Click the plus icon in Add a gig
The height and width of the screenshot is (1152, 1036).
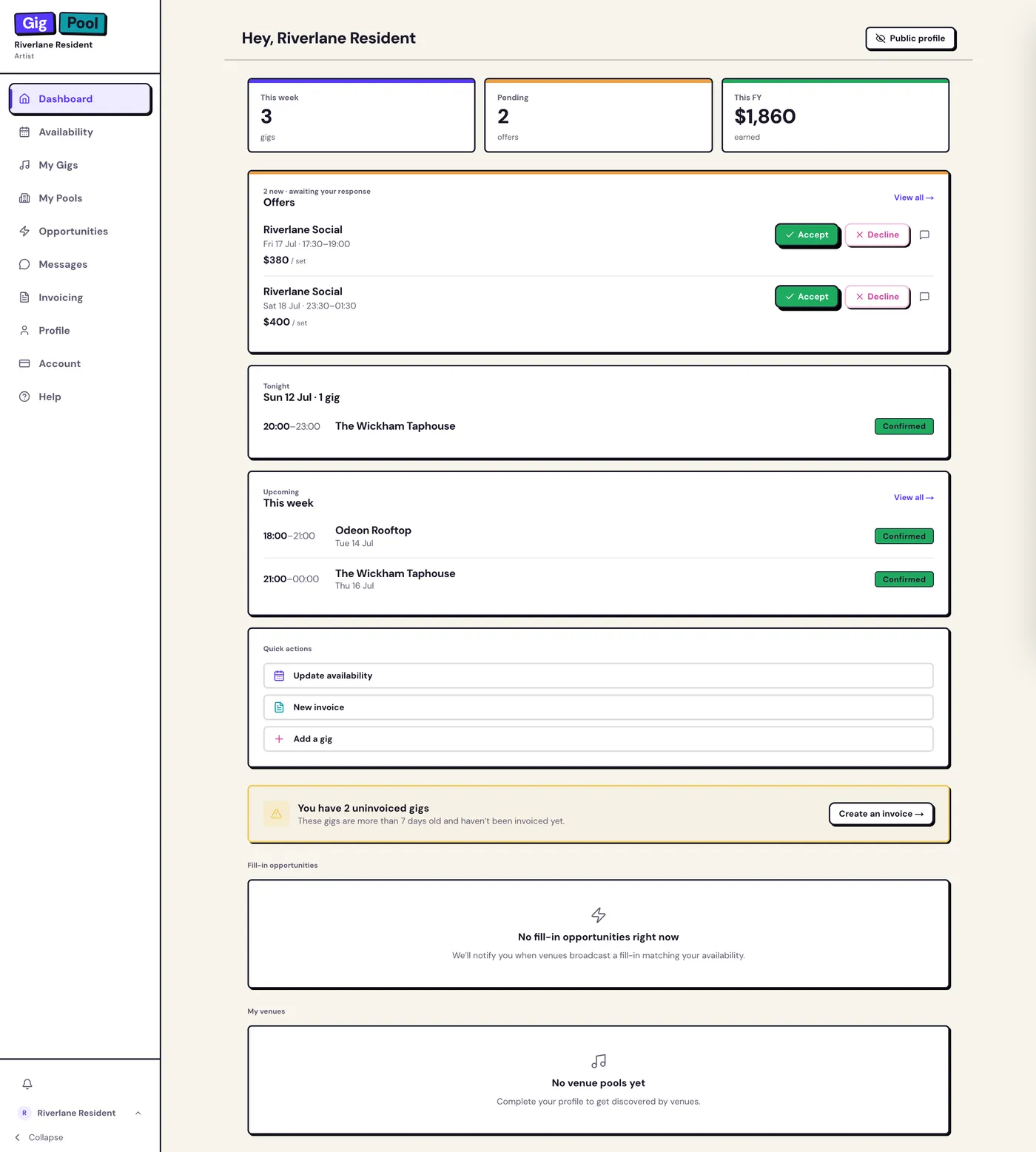point(279,739)
